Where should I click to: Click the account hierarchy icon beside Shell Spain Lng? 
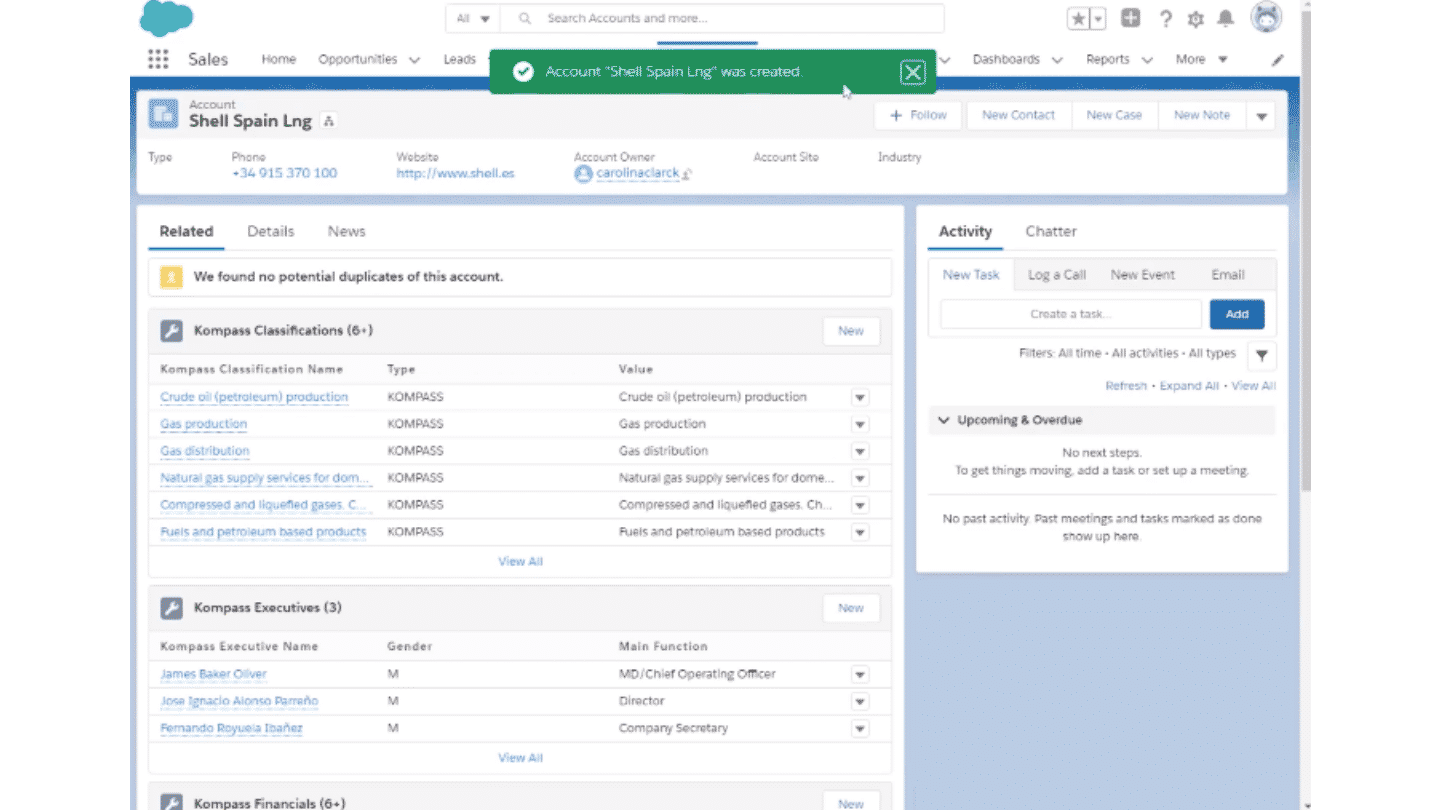(329, 121)
